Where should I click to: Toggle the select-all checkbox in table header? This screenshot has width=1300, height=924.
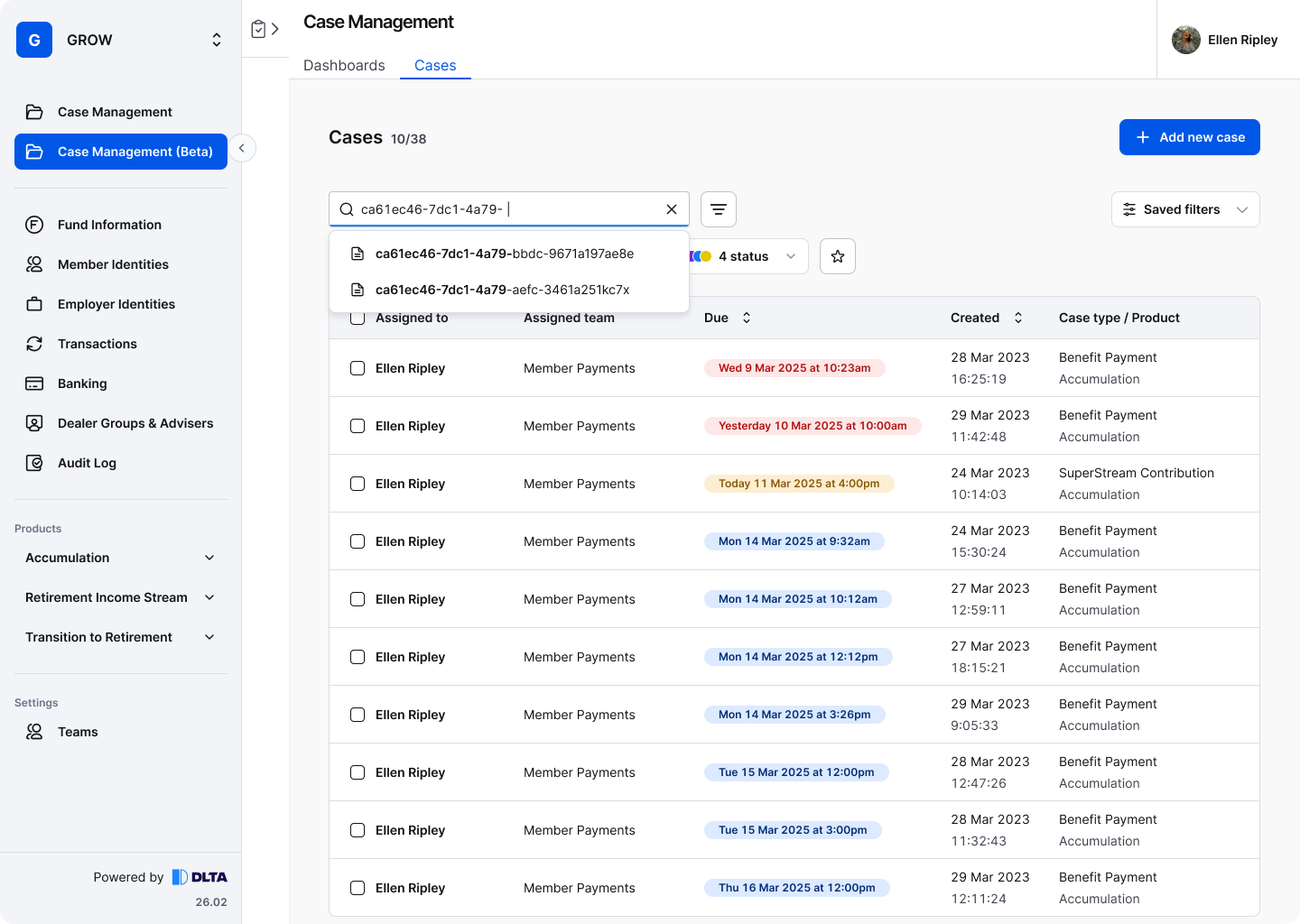click(357, 319)
